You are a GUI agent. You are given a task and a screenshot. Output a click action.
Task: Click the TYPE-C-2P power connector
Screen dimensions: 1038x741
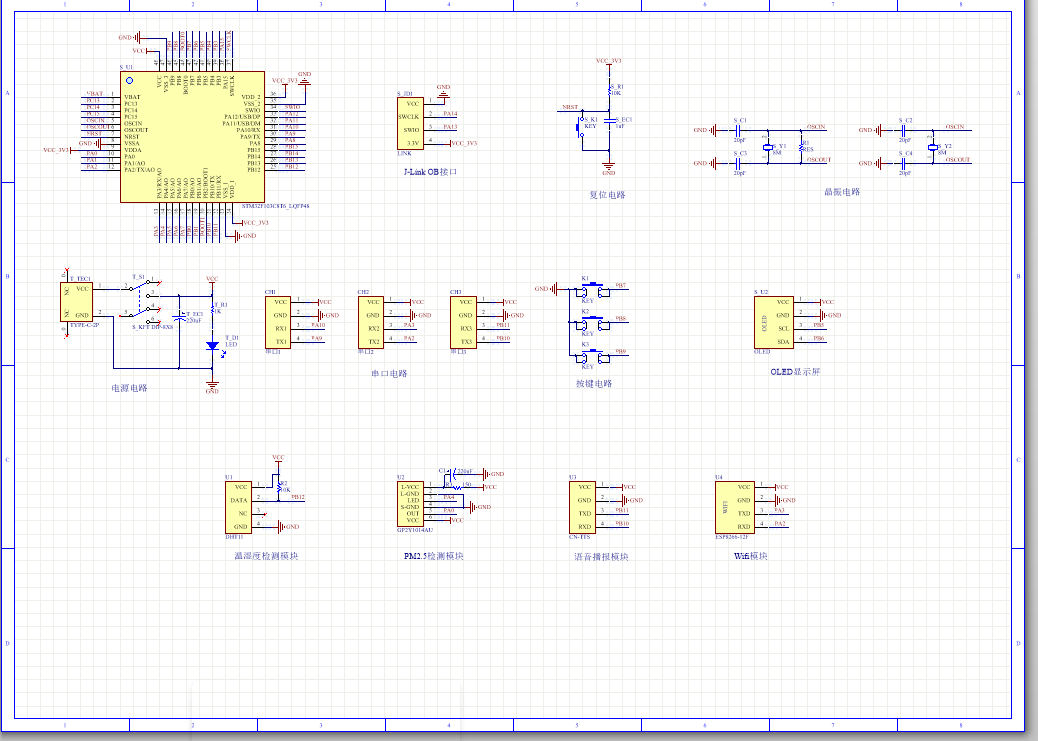tap(80, 301)
